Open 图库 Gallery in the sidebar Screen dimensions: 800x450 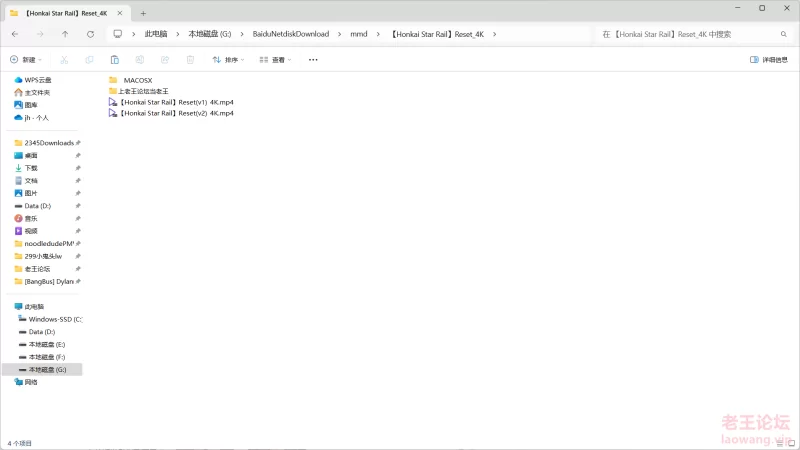tap(26, 105)
